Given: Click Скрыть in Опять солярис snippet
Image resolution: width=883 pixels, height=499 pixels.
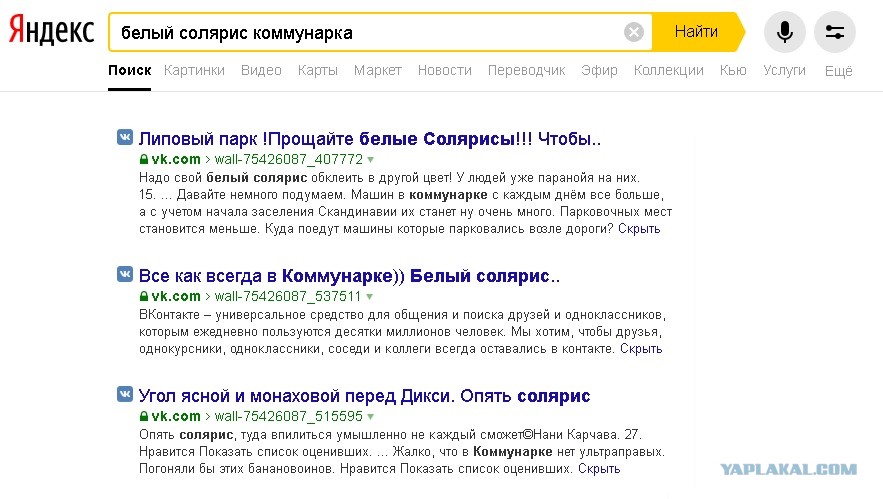Looking at the screenshot, I should [x=599, y=469].
